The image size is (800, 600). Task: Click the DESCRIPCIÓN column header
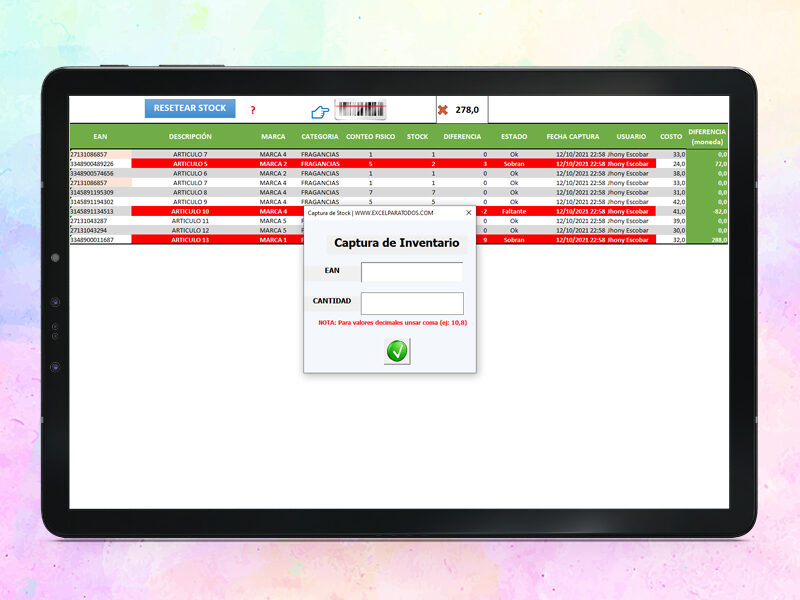coord(190,137)
